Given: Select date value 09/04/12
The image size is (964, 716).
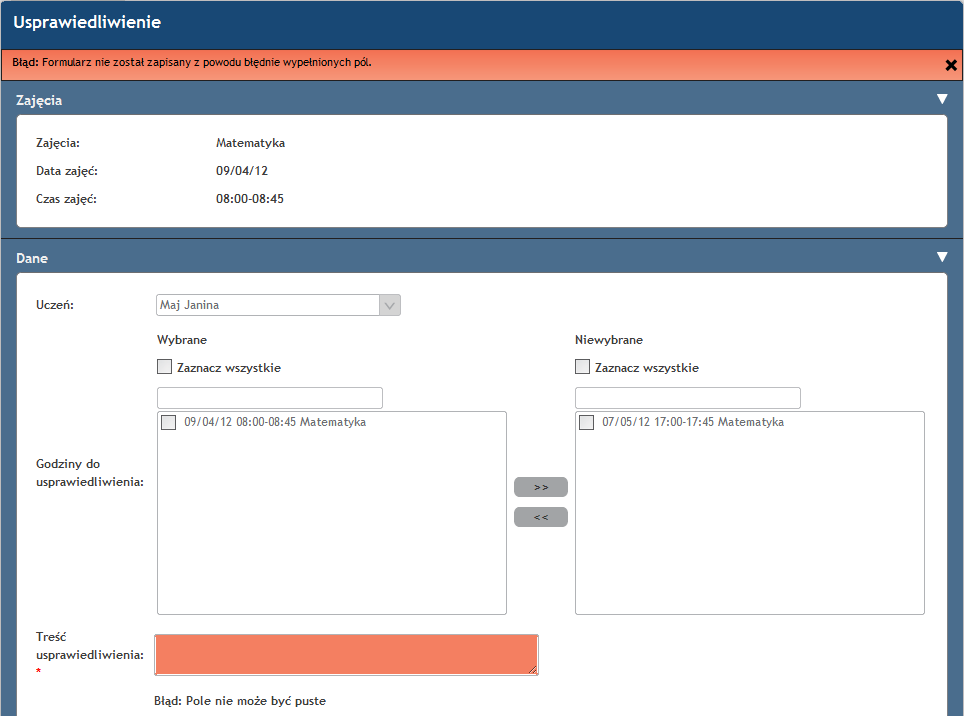Looking at the screenshot, I should [x=242, y=171].
